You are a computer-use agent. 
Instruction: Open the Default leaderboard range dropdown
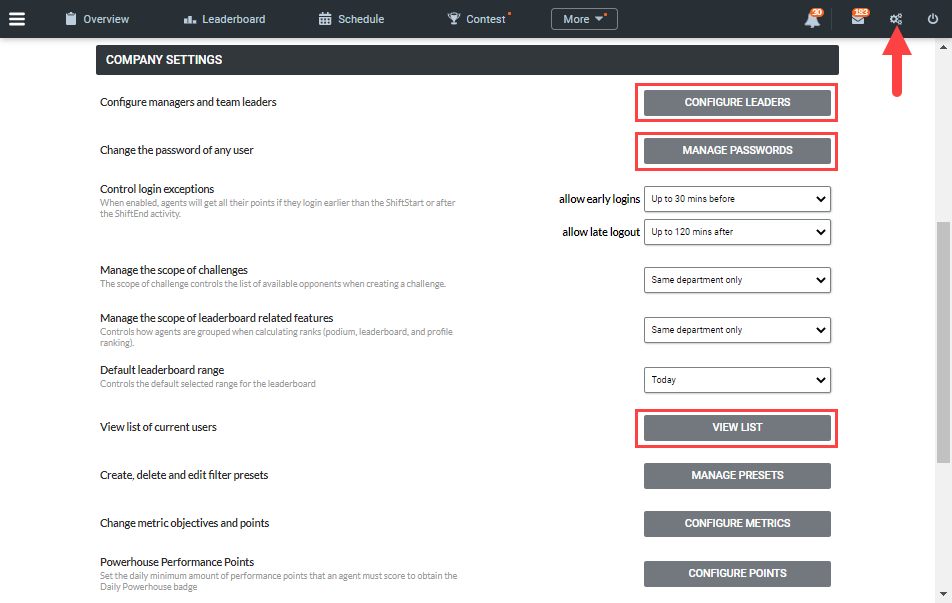pos(737,380)
